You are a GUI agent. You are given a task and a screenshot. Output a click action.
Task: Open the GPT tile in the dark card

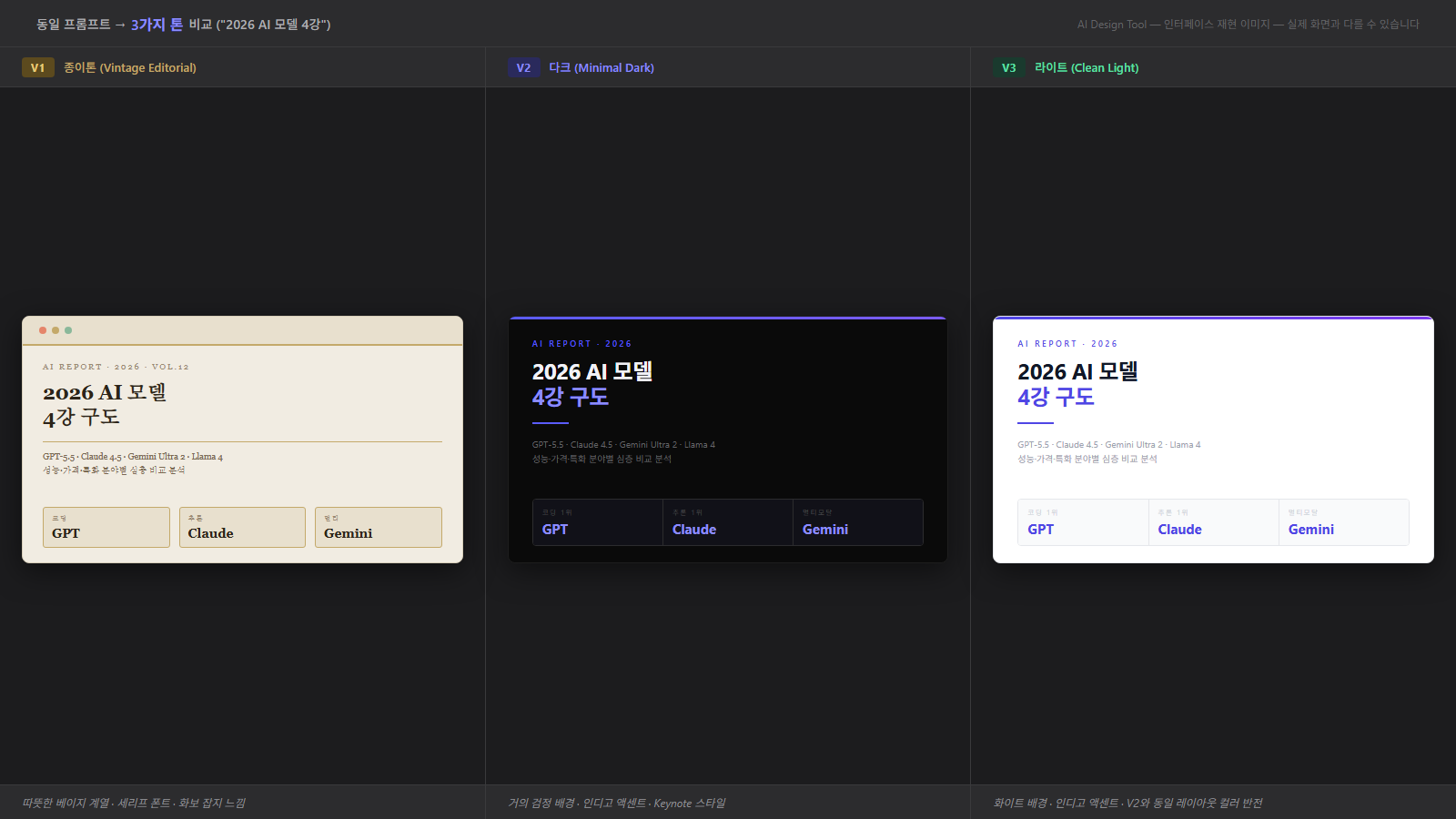(x=598, y=522)
